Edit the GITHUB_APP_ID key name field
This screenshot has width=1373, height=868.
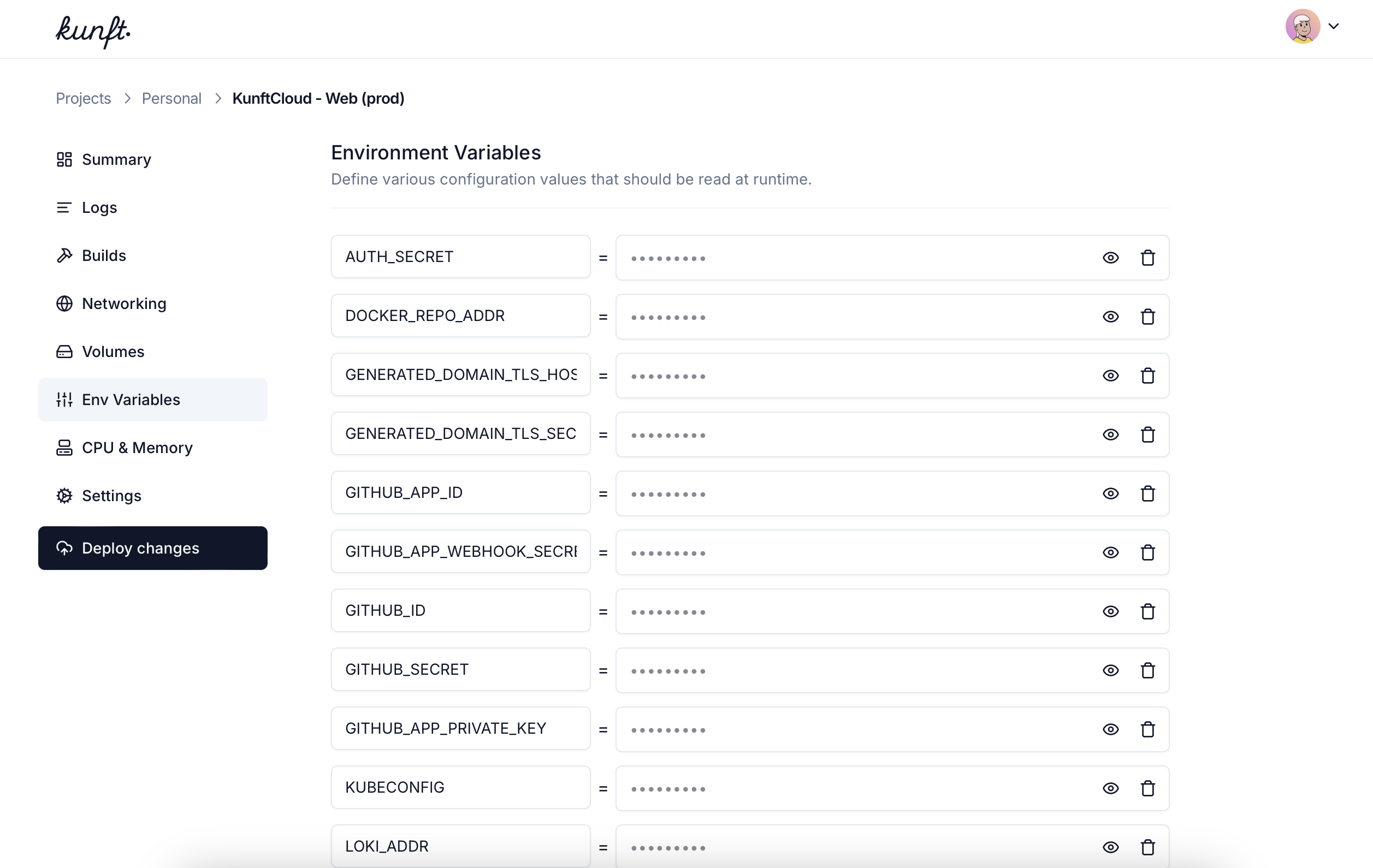tap(461, 492)
